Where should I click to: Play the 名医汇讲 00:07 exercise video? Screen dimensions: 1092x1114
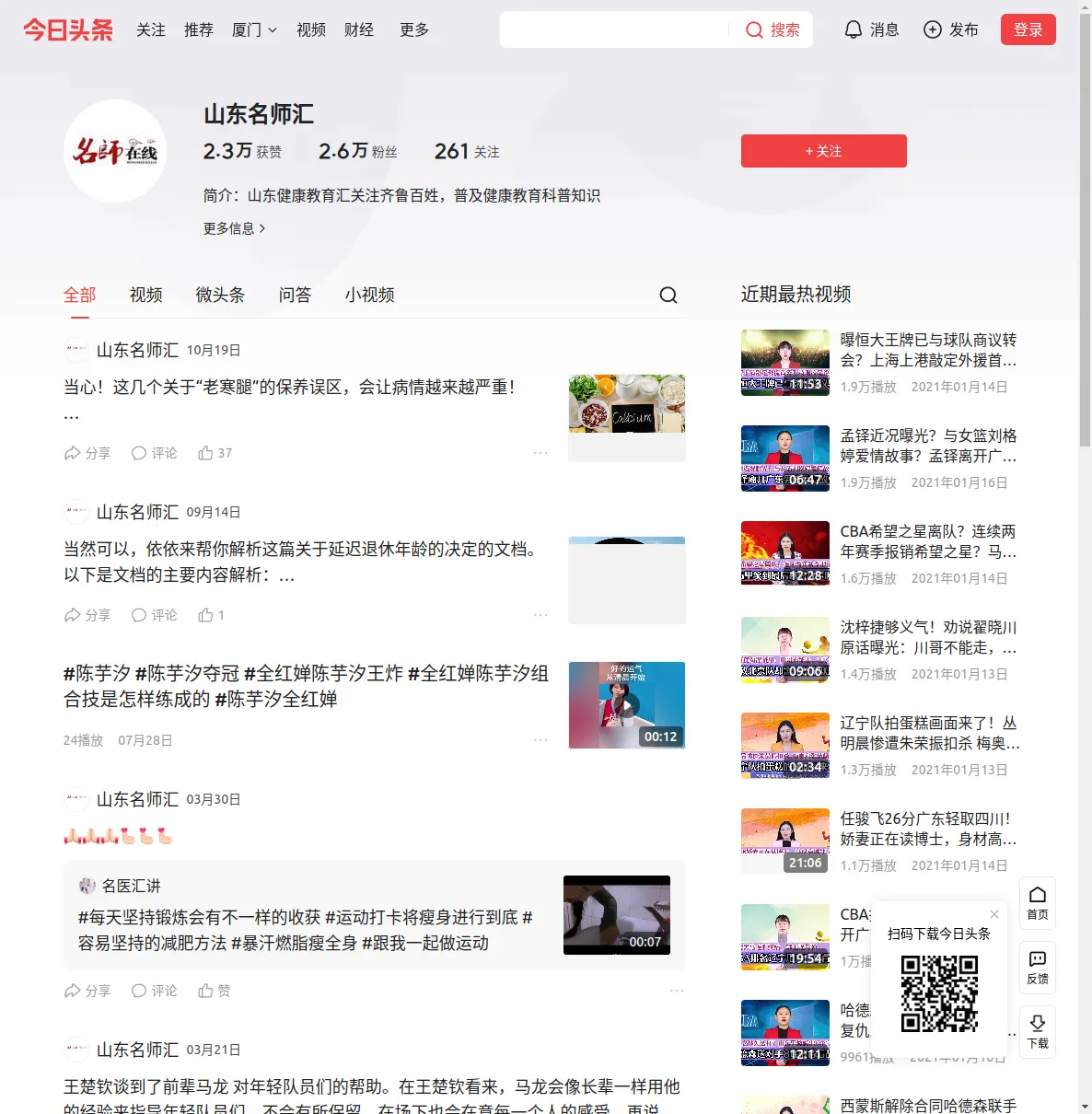tap(617, 915)
